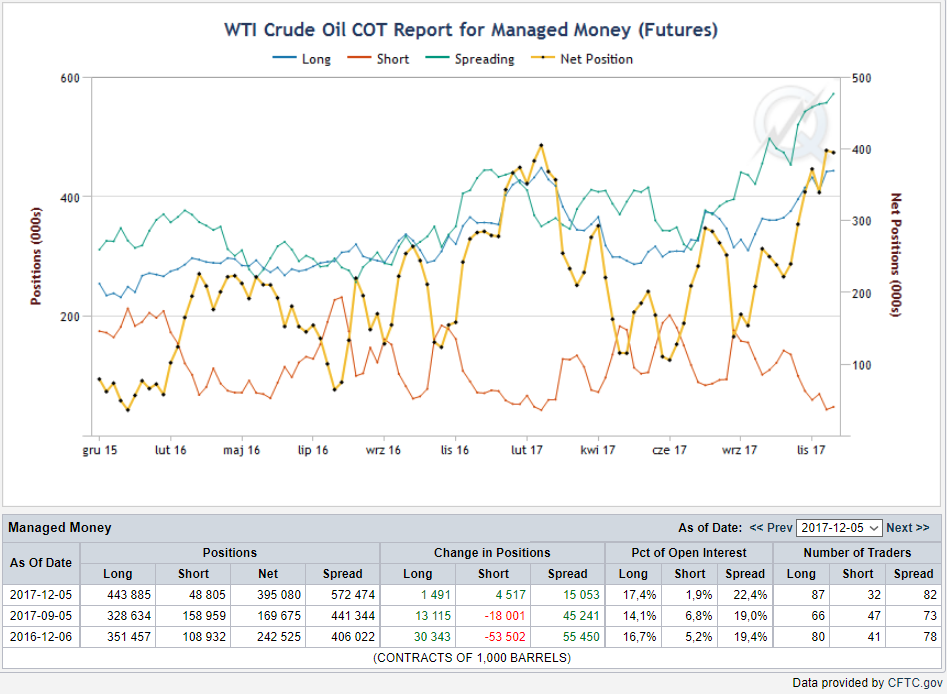Select Long change value 13 115
This screenshot has height=694, width=947.
432,616
